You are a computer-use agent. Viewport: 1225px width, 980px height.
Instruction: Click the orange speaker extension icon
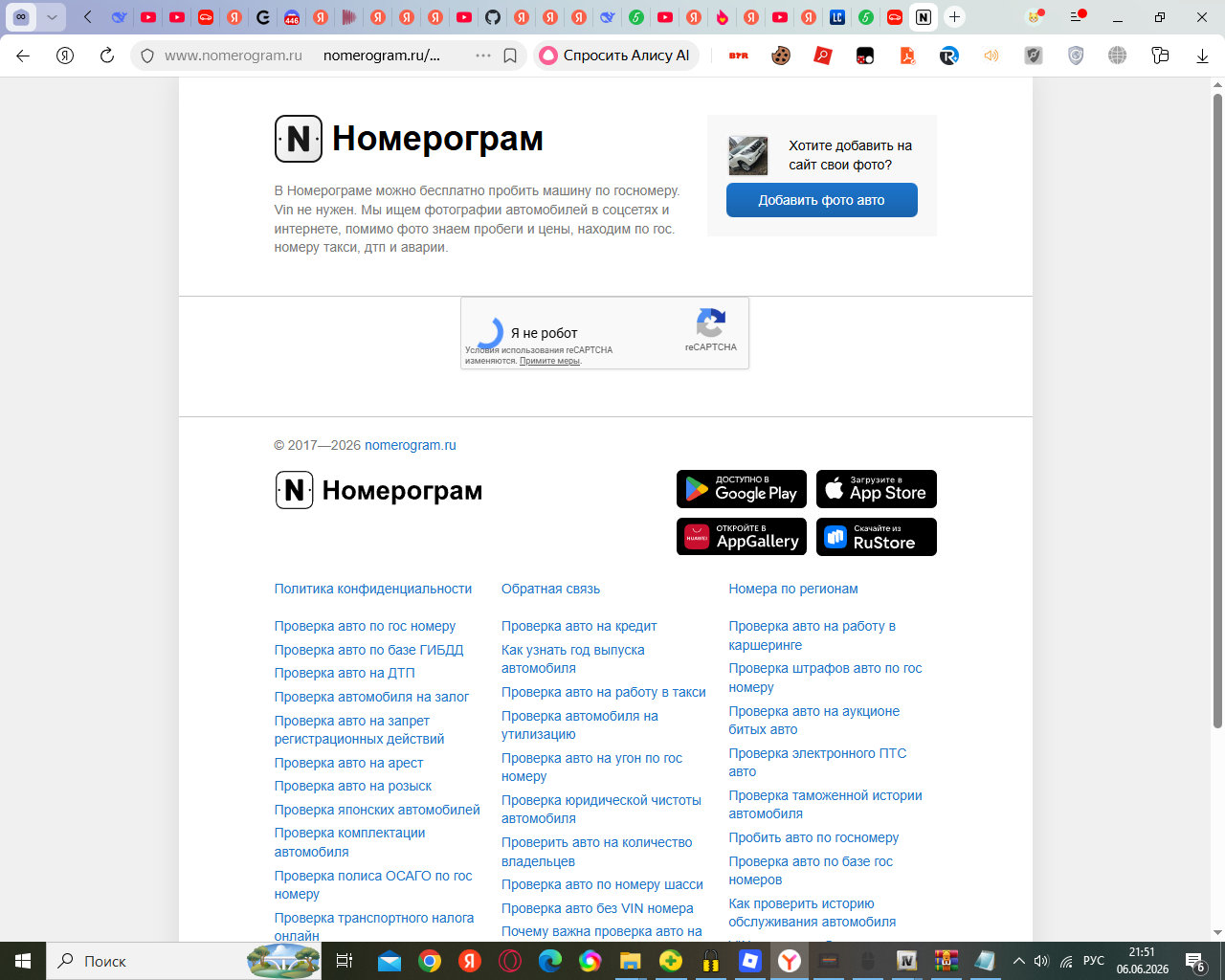point(991,56)
